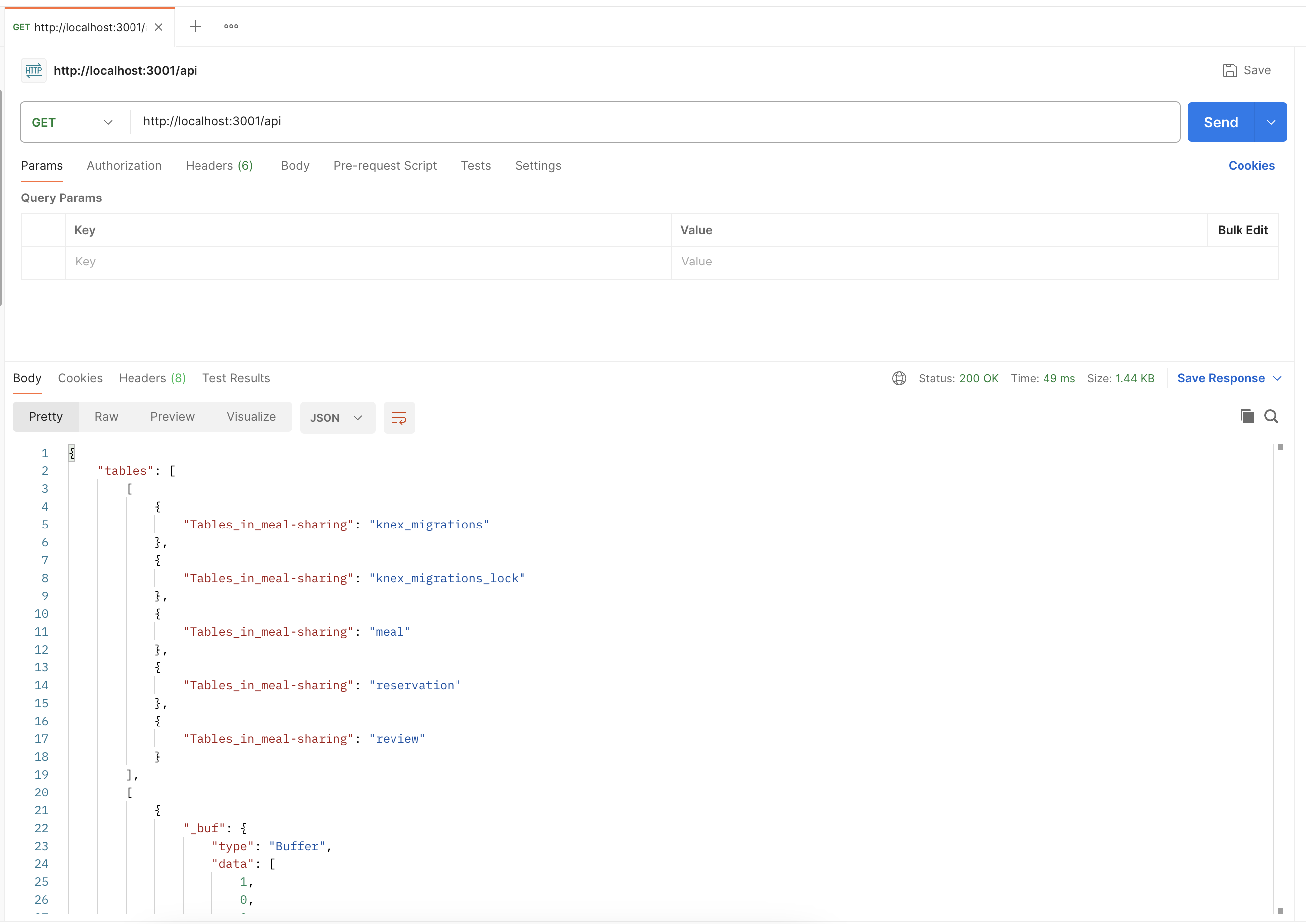
Task: Expand the Send button arrow dropdown
Action: point(1271,123)
